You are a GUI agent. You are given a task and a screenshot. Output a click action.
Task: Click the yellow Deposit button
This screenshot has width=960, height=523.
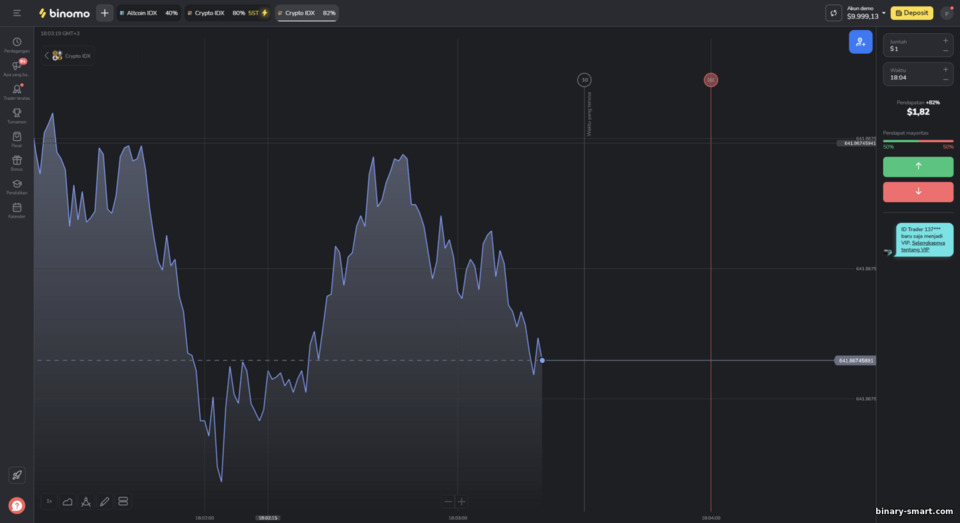912,13
